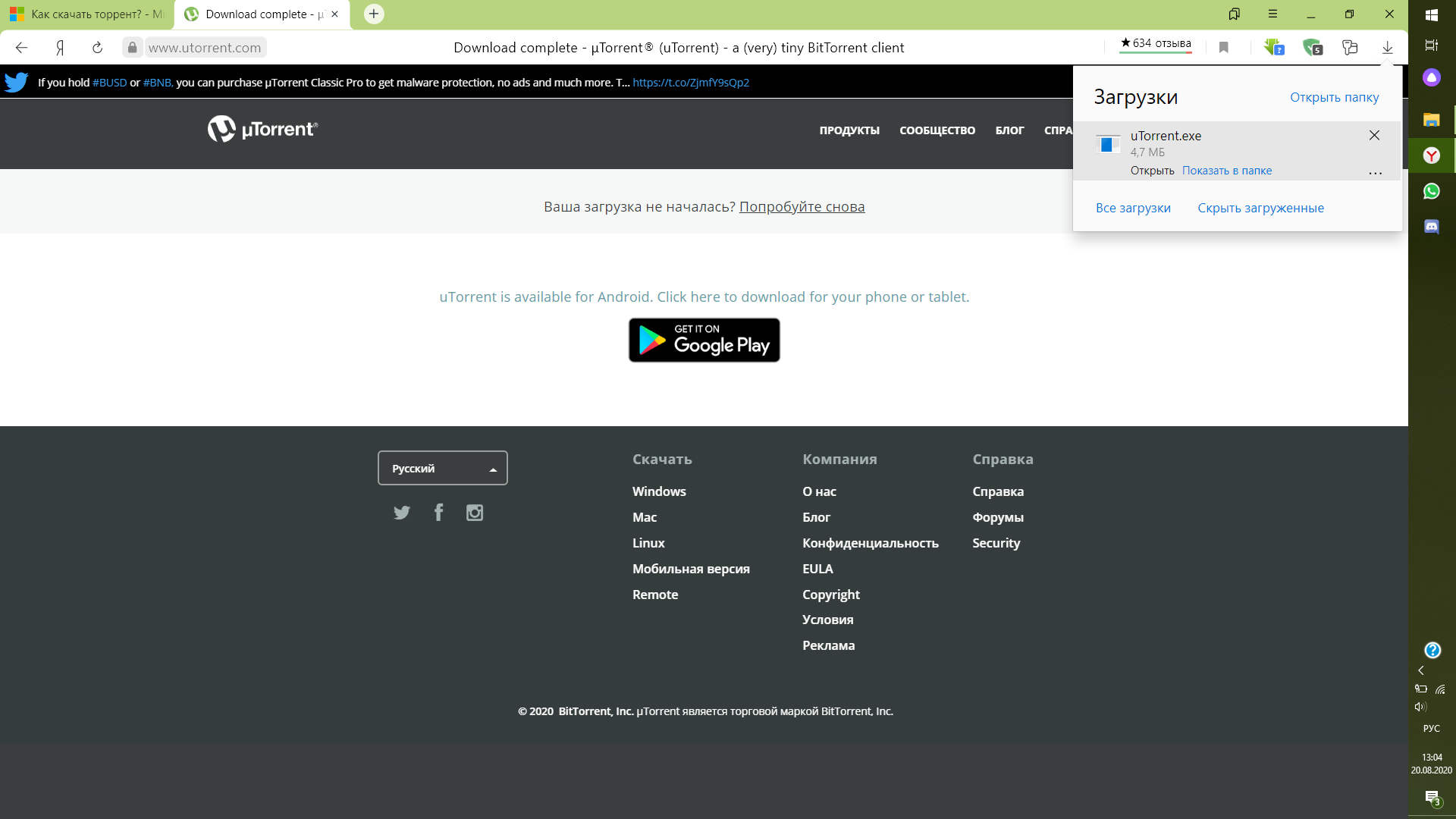This screenshot has height=819, width=1456.
Task: Open the #BUSD hashtag link
Action: pos(110,83)
